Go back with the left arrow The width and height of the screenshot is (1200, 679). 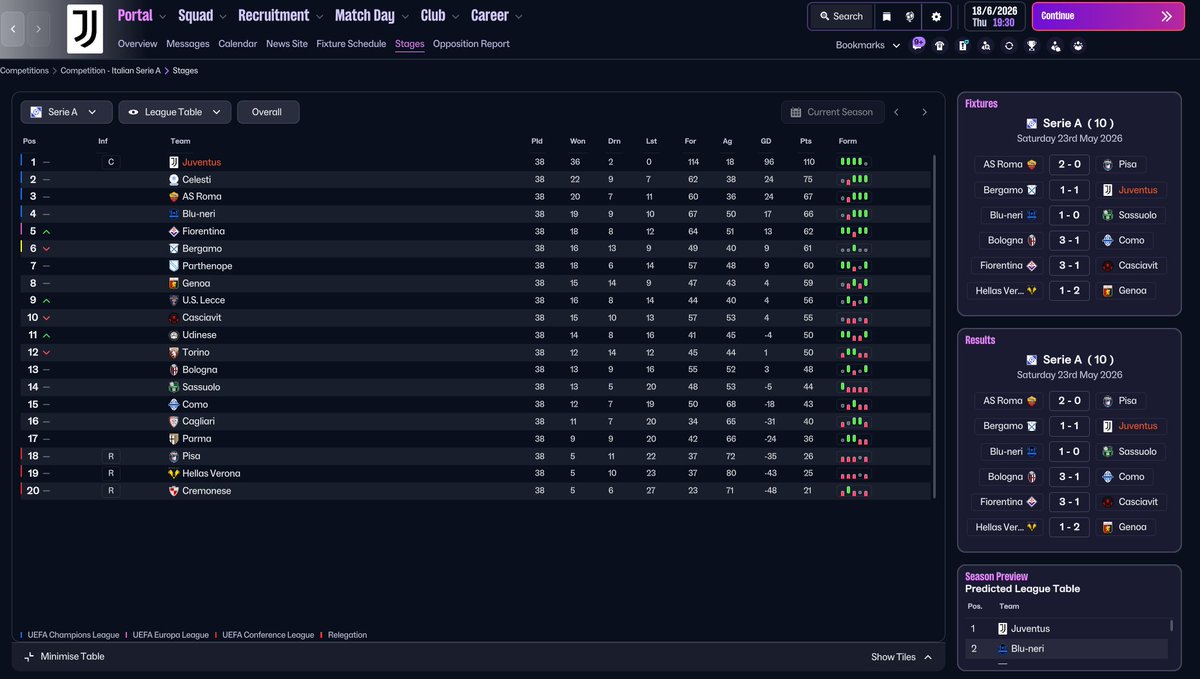point(13,29)
